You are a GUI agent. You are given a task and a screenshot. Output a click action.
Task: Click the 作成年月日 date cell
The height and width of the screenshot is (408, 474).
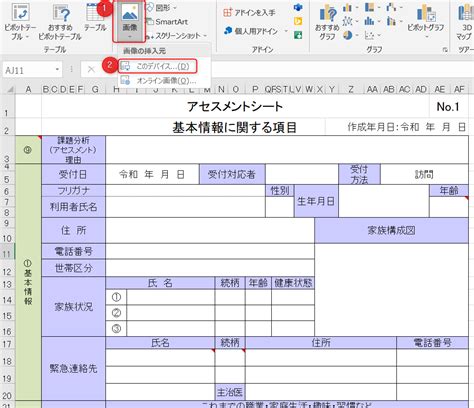click(407, 127)
